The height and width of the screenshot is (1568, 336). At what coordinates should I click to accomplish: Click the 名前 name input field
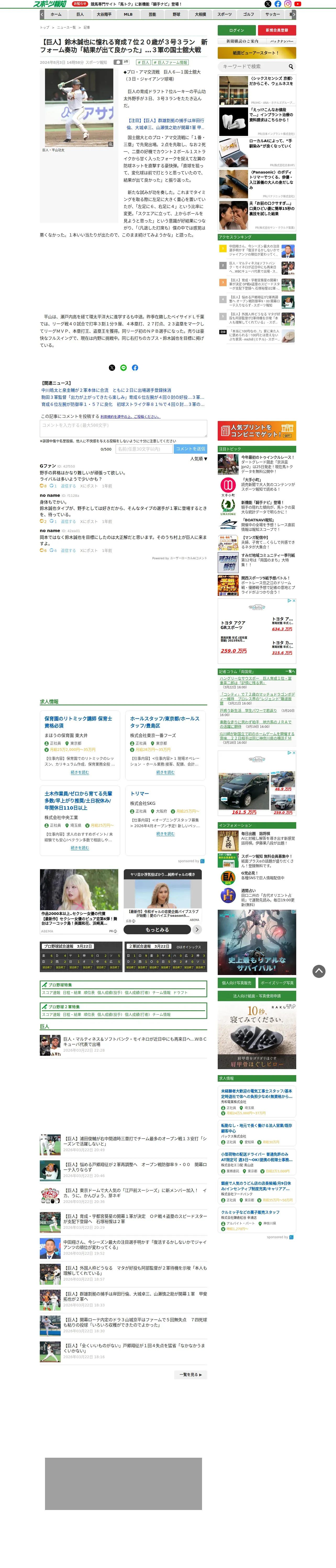pos(144,449)
